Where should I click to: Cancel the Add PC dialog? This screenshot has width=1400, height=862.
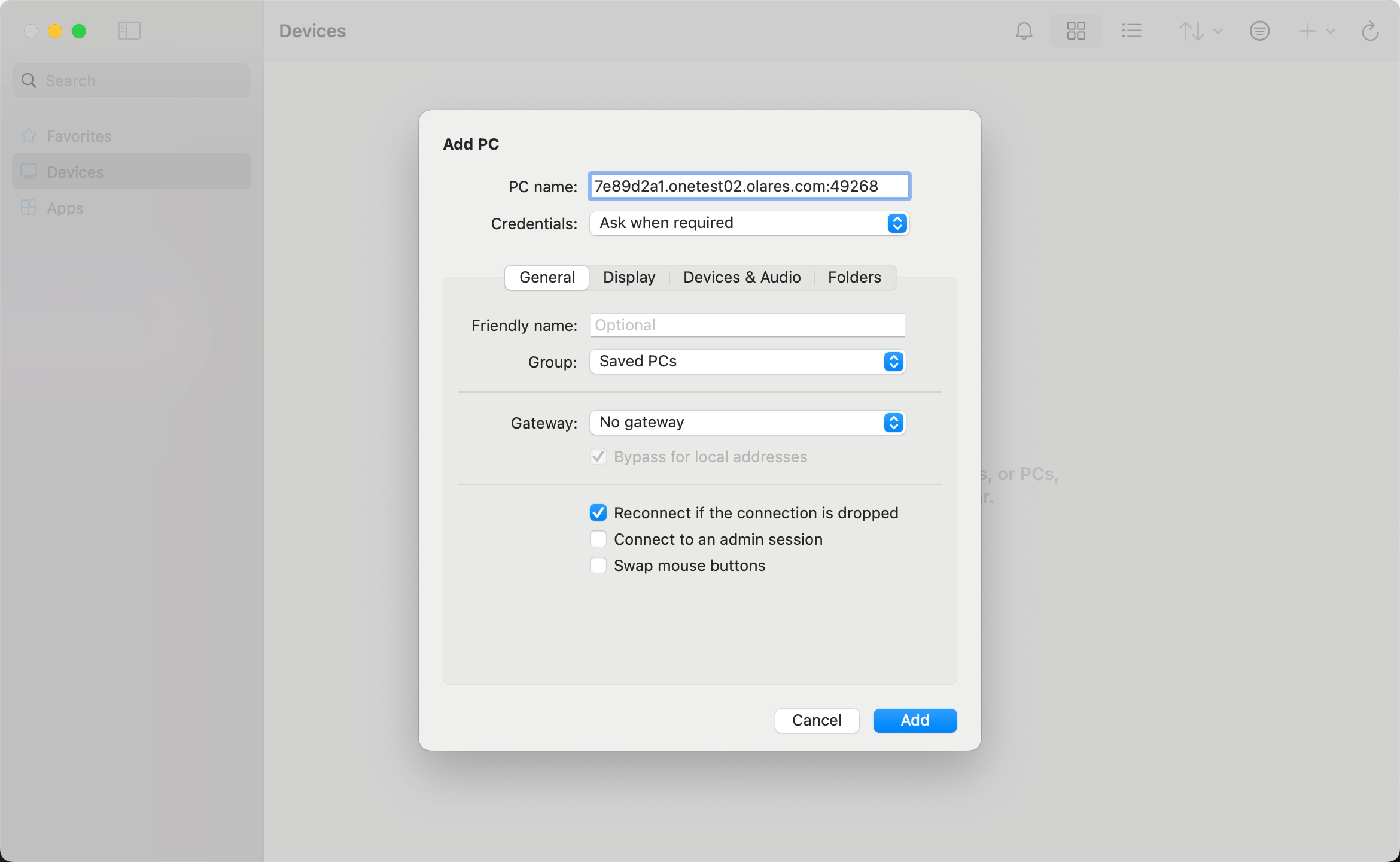(817, 720)
